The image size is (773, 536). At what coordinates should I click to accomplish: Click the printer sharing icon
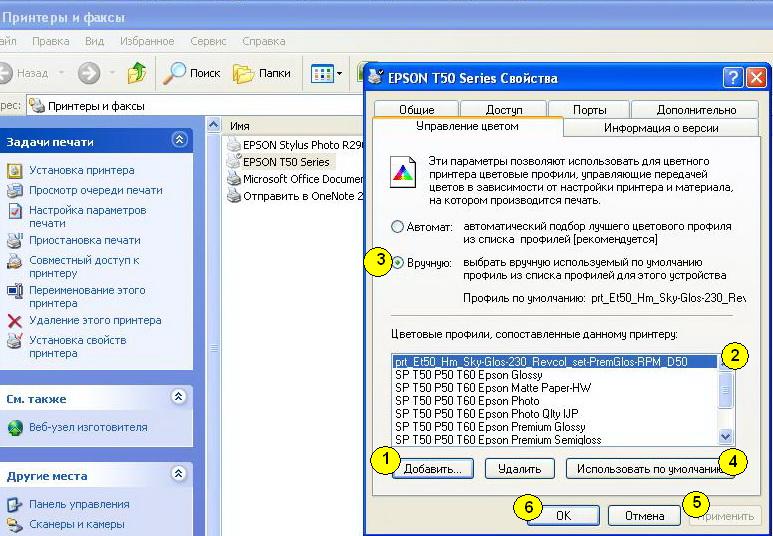pos(15,261)
